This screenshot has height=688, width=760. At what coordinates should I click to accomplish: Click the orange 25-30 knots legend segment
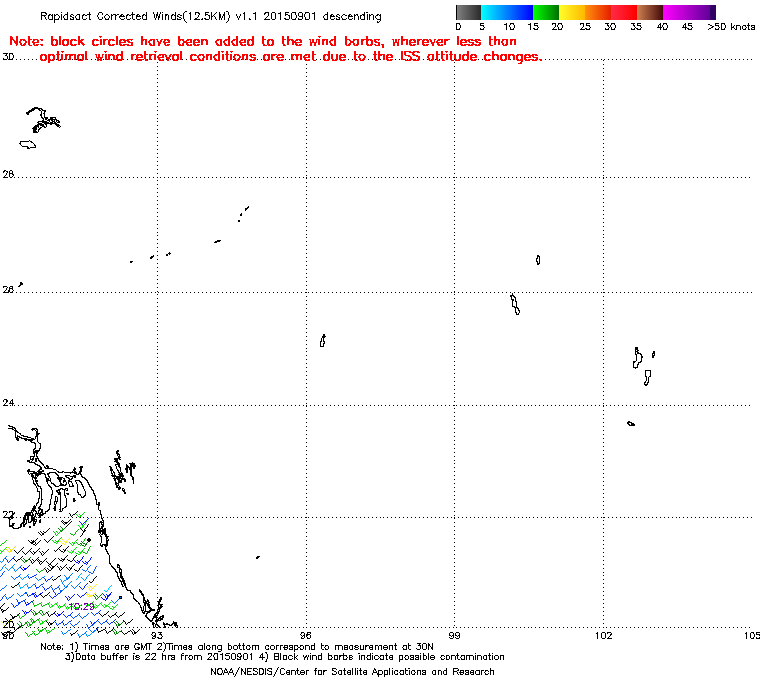[x=598, y=12]
